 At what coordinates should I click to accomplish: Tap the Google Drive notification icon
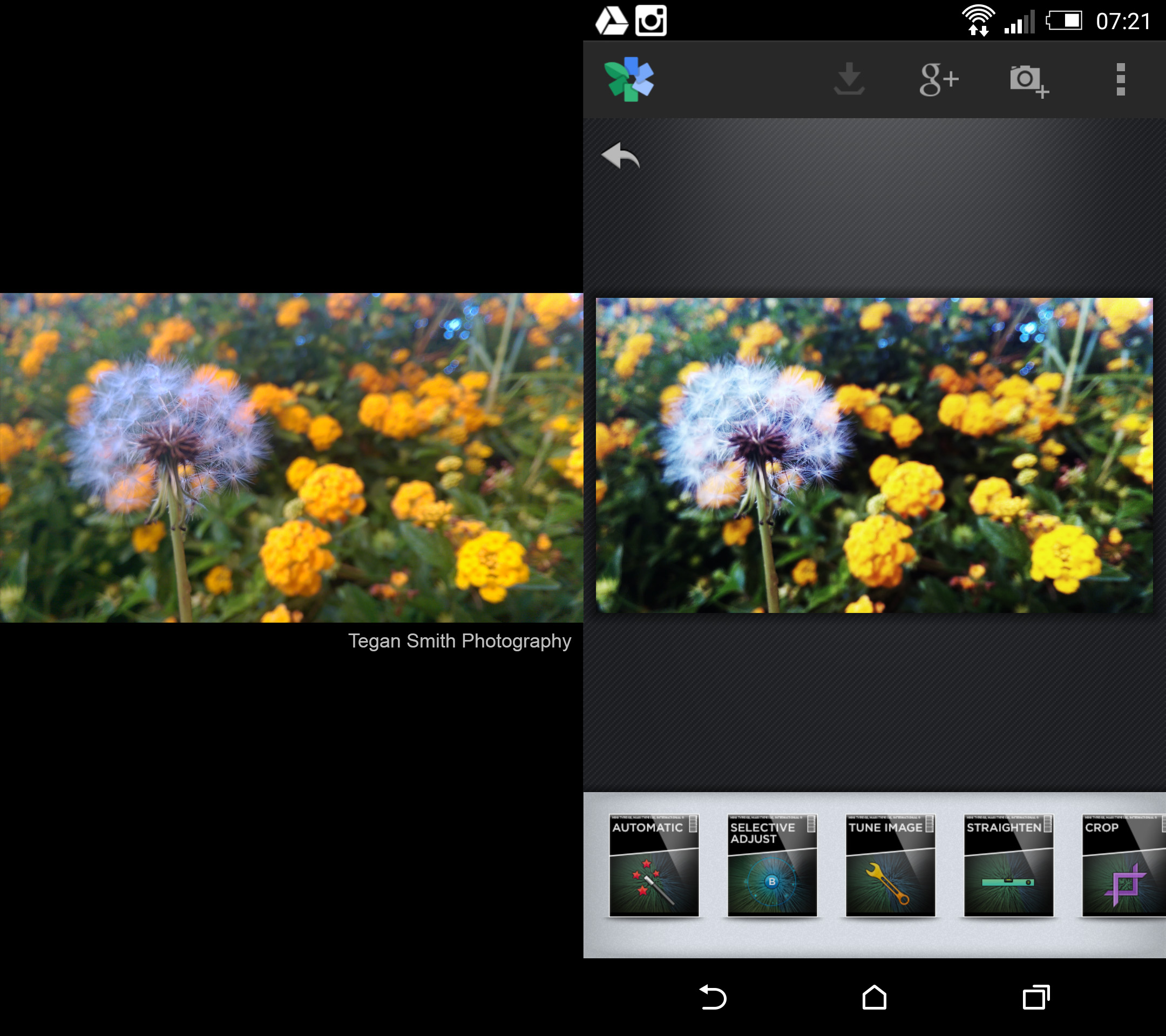pos(611,21)
